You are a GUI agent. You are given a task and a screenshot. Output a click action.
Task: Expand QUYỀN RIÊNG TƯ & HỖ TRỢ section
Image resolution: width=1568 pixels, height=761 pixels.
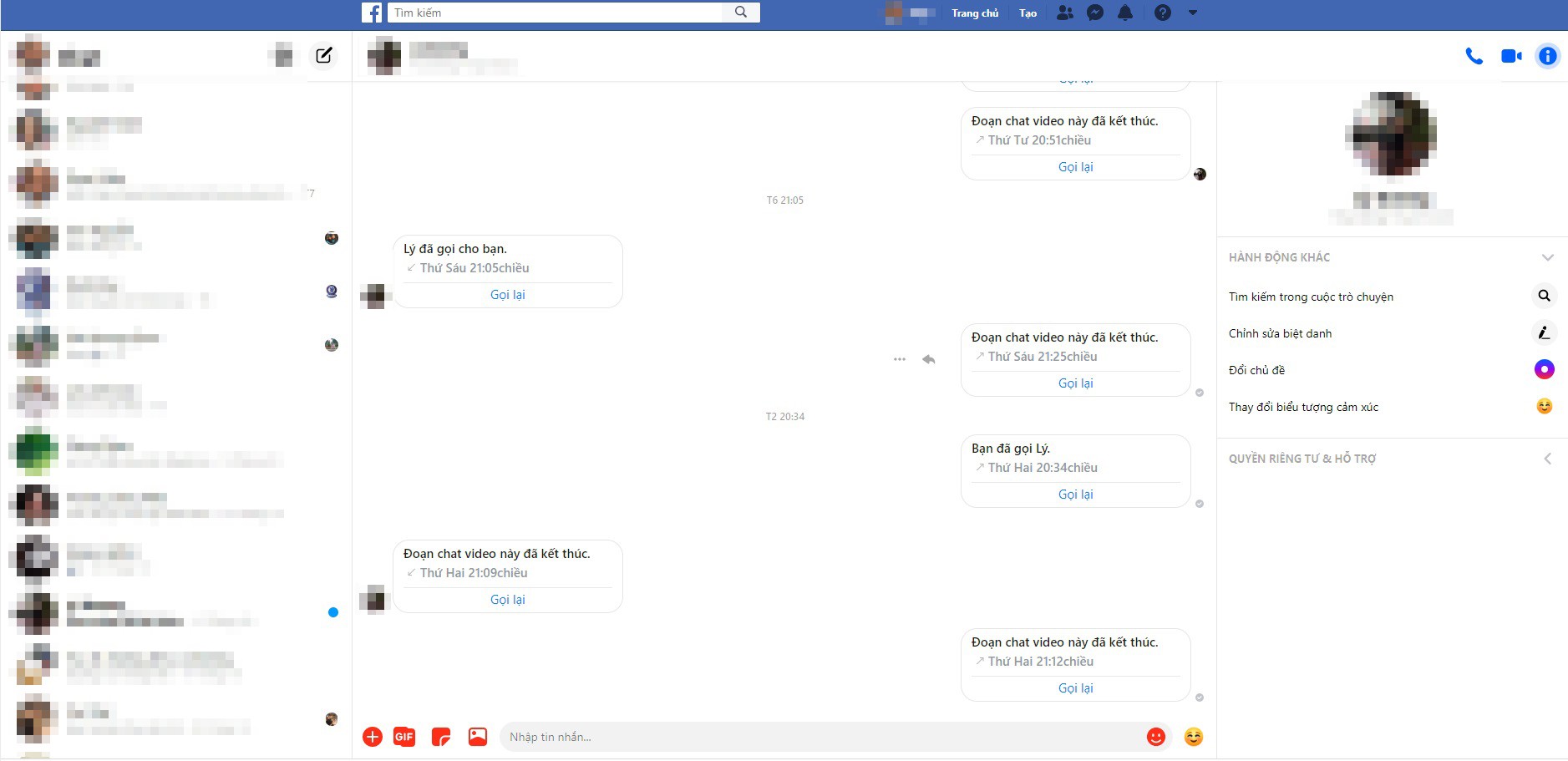tap(1547, 459)
